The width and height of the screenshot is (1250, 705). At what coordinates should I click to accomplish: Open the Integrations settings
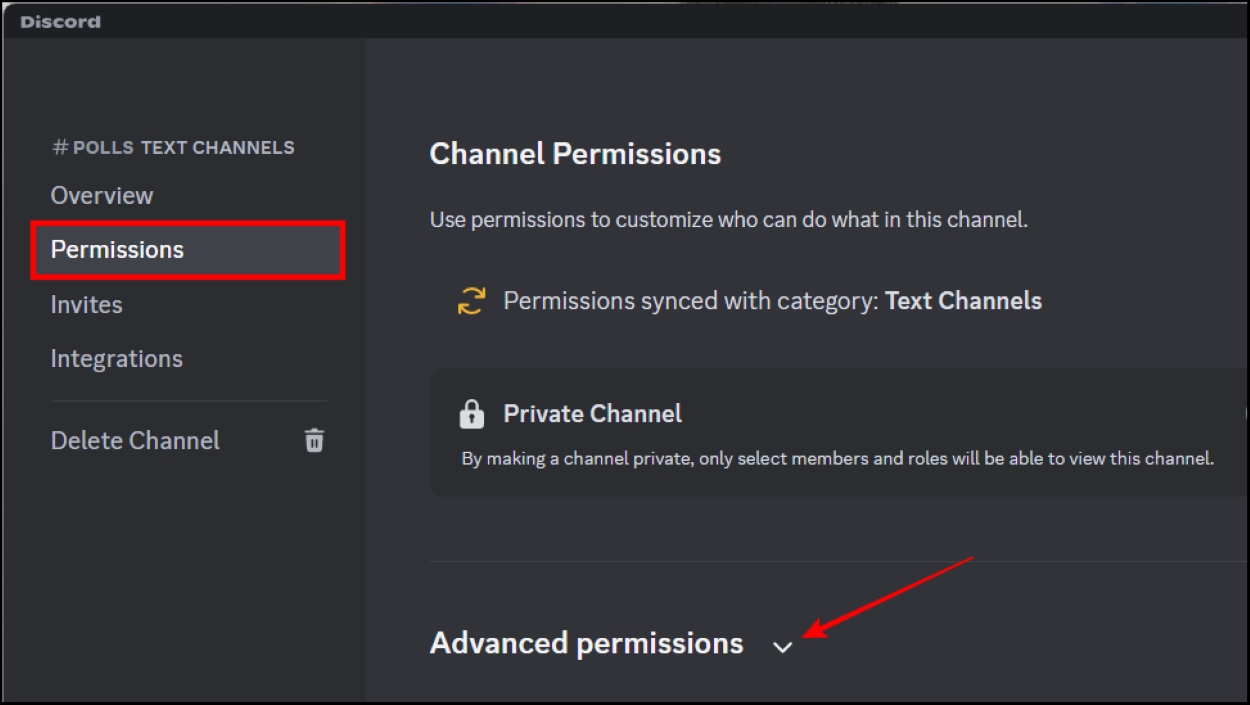[116, 357]
